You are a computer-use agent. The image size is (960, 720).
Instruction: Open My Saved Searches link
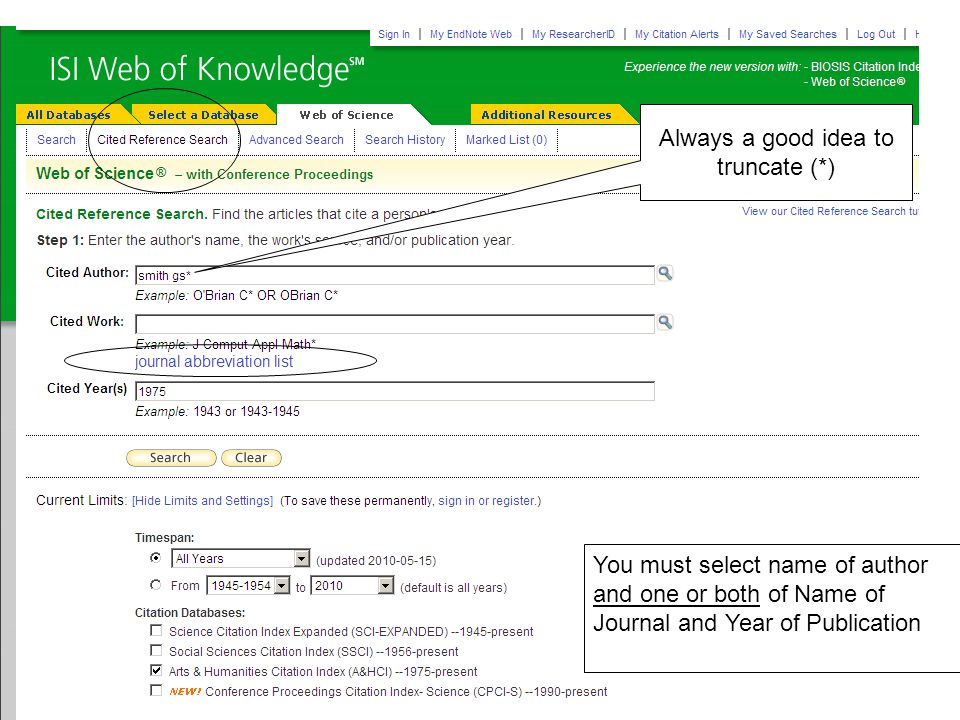pos(787,34)
